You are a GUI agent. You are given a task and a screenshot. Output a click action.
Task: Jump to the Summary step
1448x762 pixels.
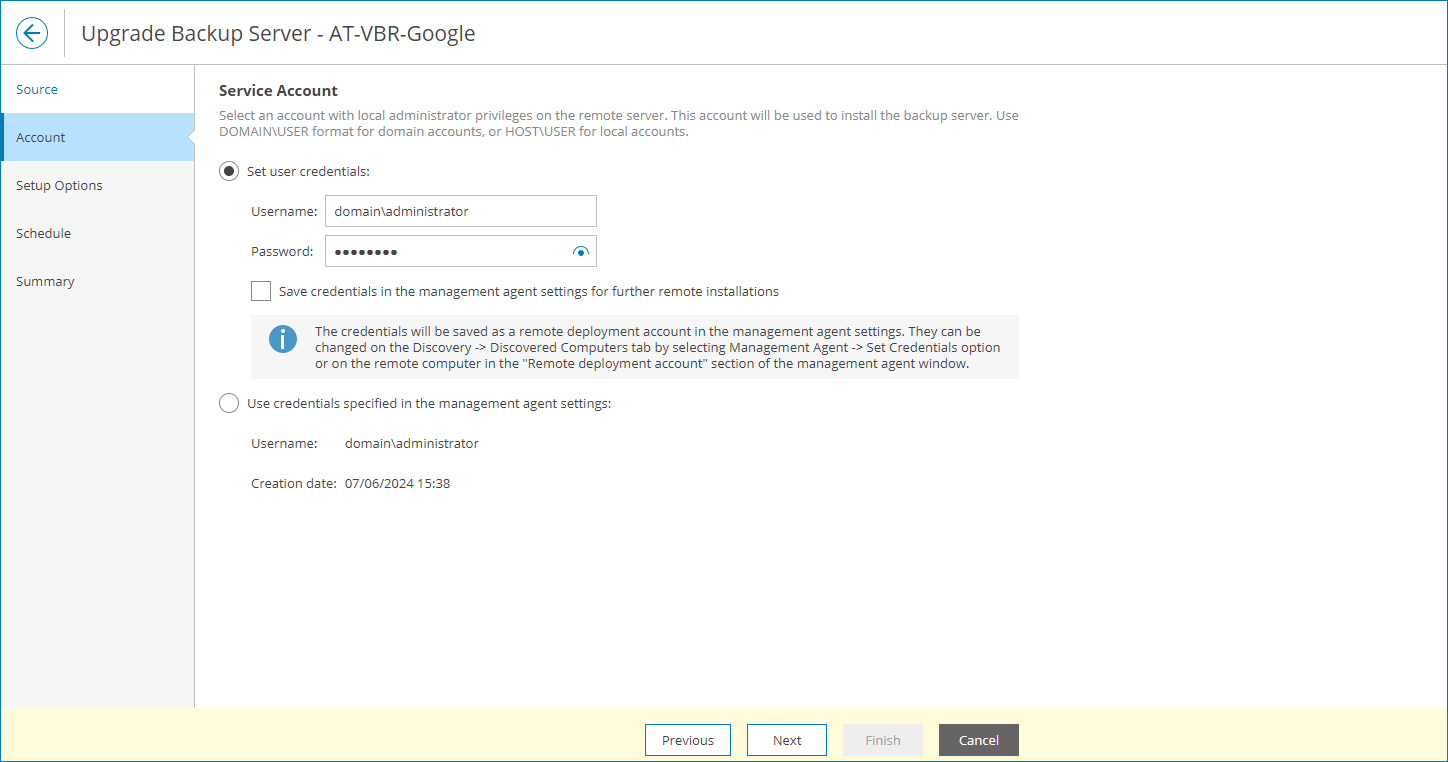(45, 281)
